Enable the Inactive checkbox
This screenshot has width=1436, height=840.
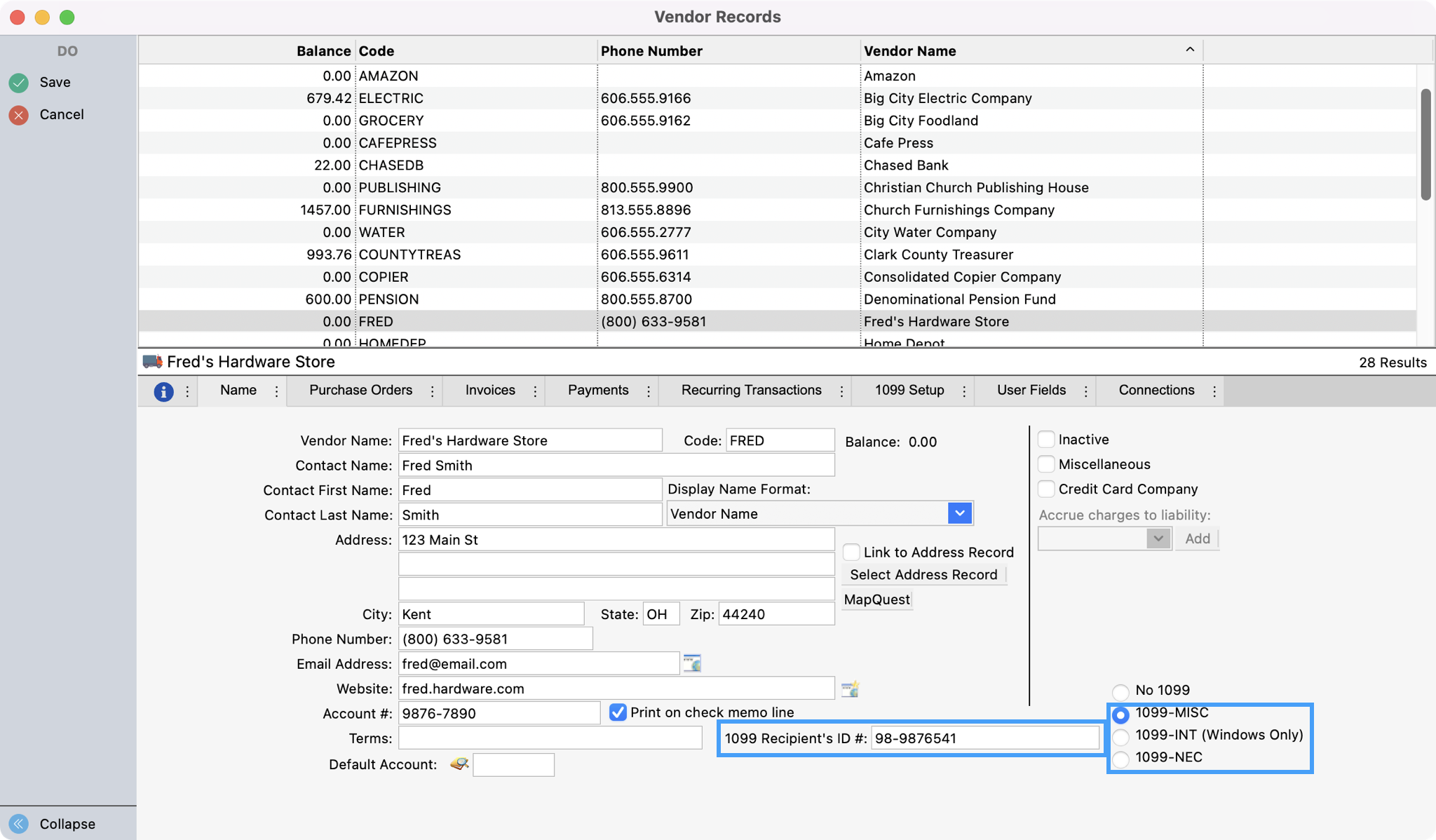(1046, 440)
